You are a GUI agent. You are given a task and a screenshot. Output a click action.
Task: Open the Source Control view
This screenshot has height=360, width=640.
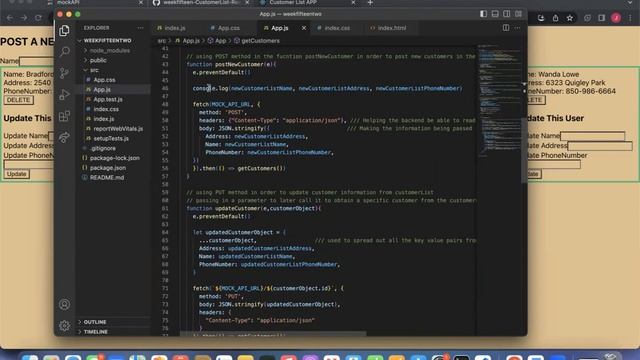[64, 73]
